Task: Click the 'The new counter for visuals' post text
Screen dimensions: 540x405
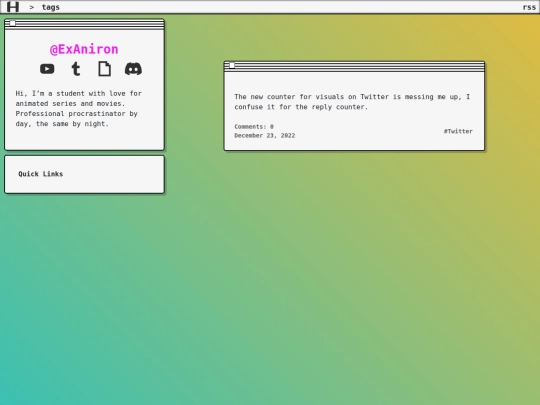Action: click(x=352, y=102)
